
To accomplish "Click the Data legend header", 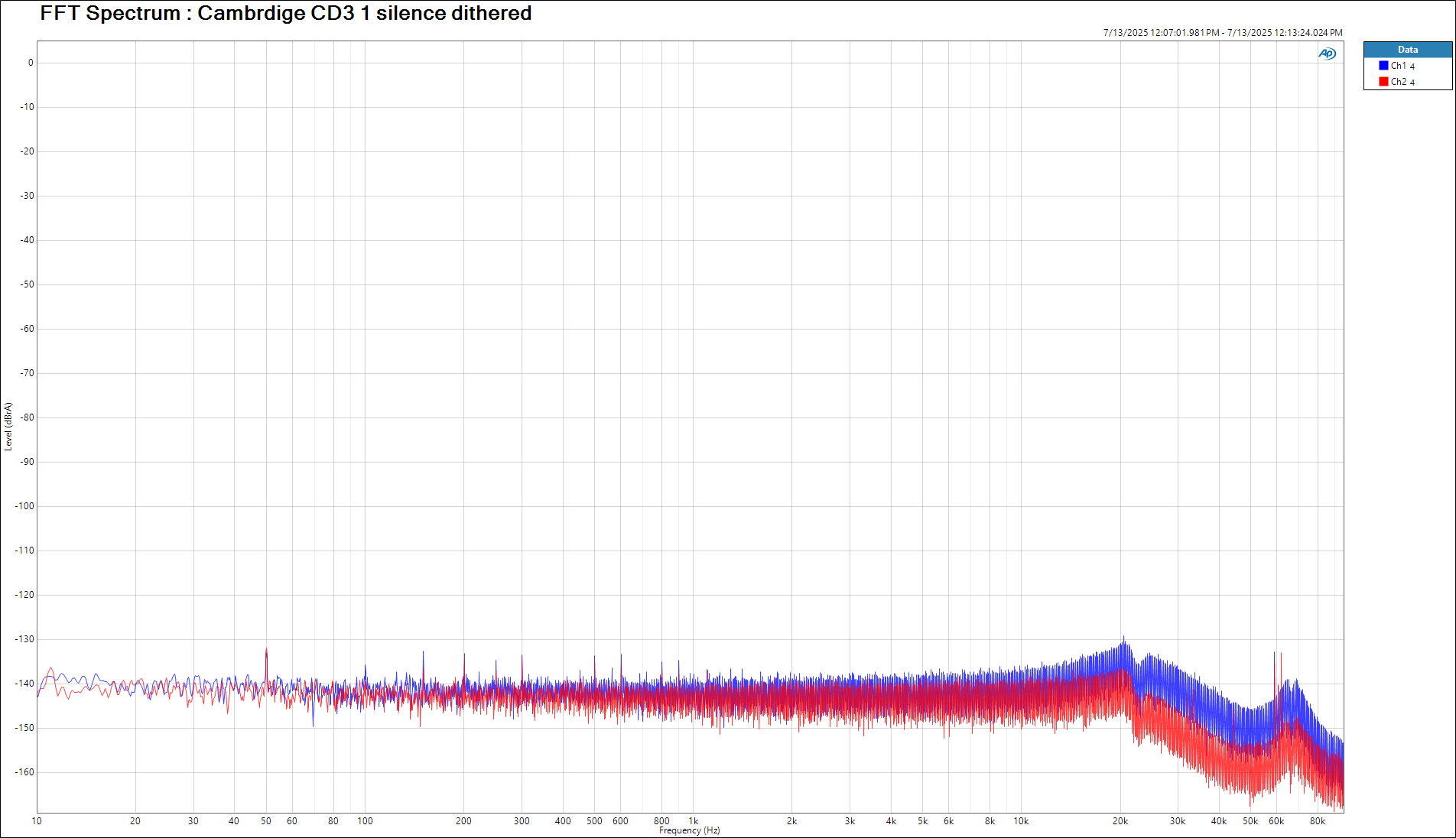I will coord(1407,50).
